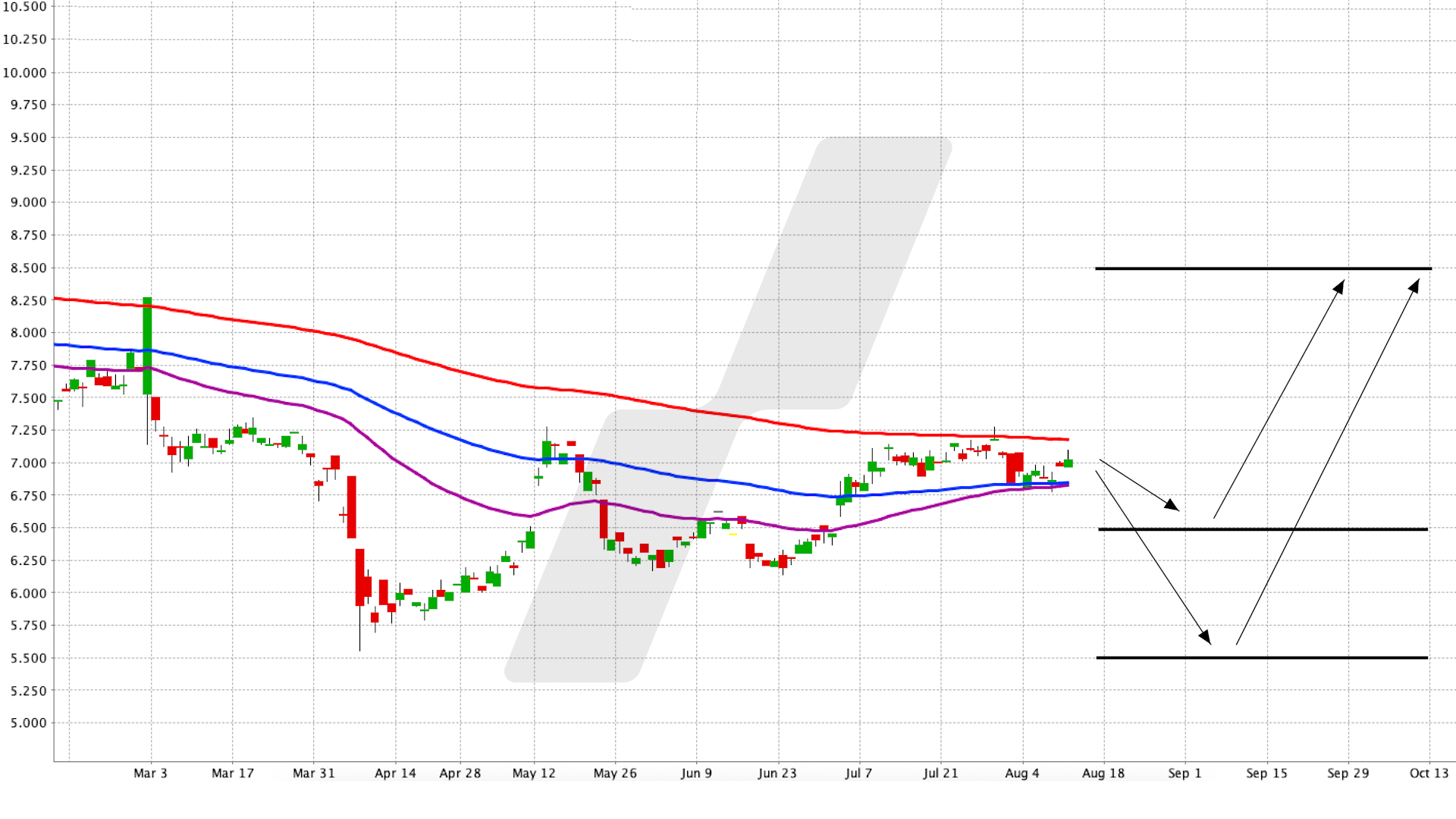
Task: Click the 6.500 price axis label
Action: [x=29, y=528]
